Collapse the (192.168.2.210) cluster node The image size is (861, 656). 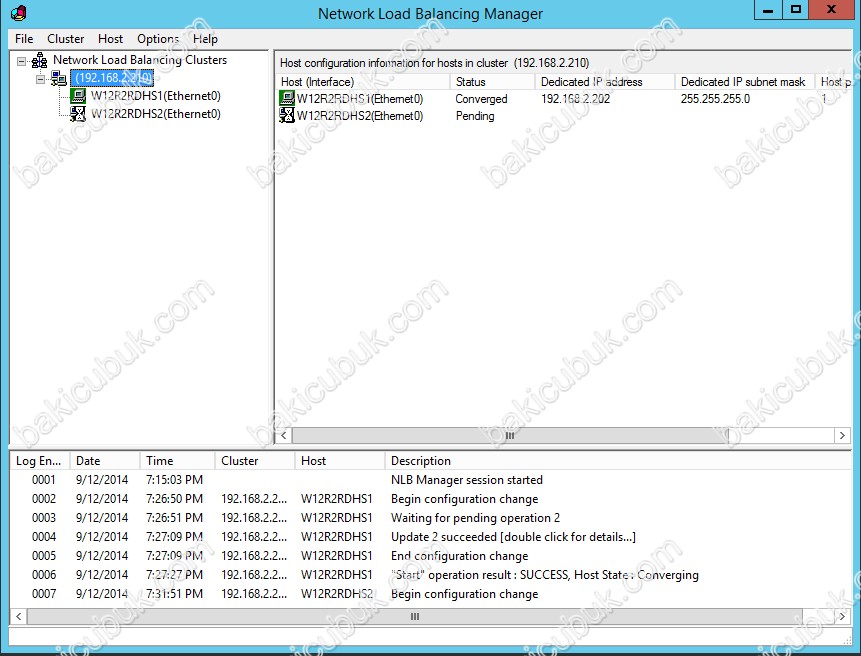click(40, 80)
